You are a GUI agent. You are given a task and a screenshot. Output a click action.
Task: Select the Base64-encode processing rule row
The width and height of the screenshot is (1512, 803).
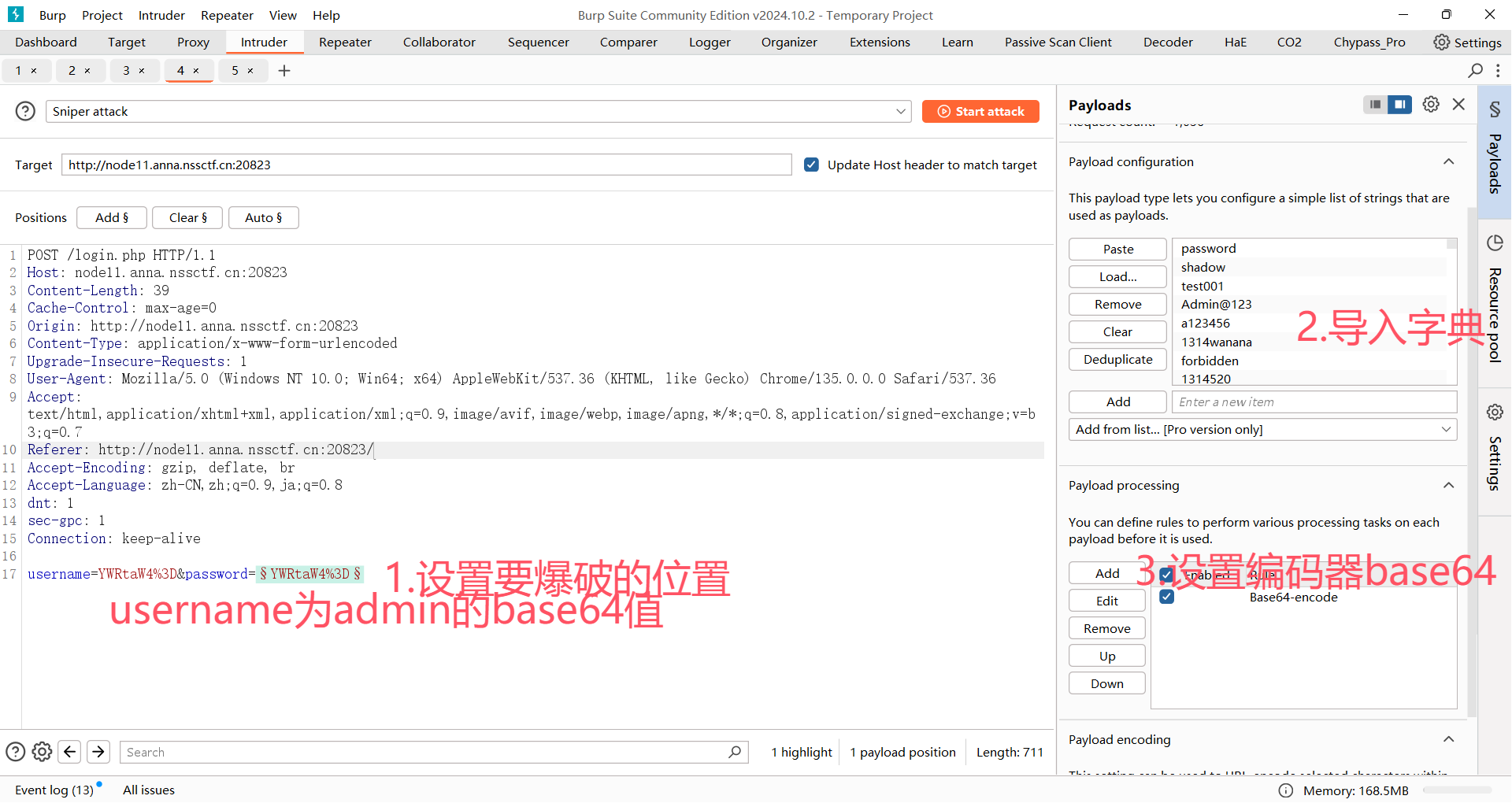(x=1304, y=597)
